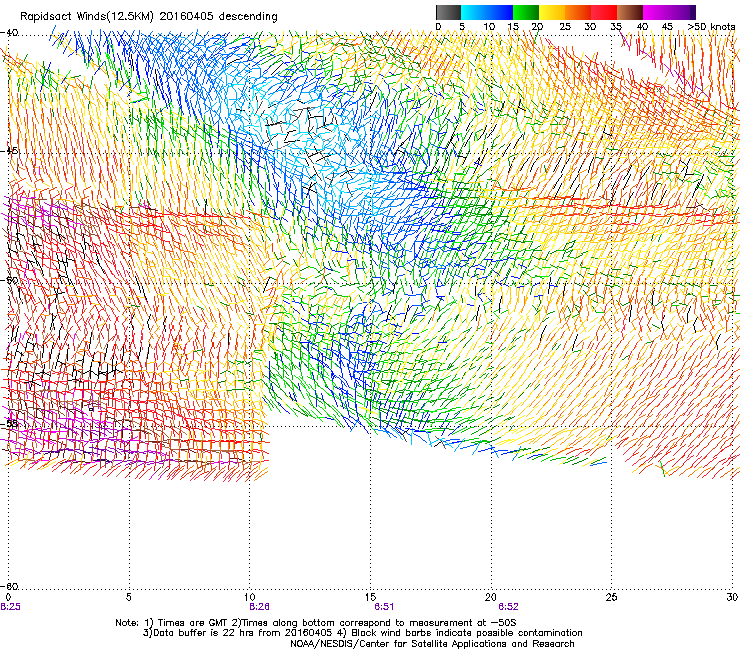
Task: Click the longitude label '5' on the bottom axis
Action: [128, 598]
